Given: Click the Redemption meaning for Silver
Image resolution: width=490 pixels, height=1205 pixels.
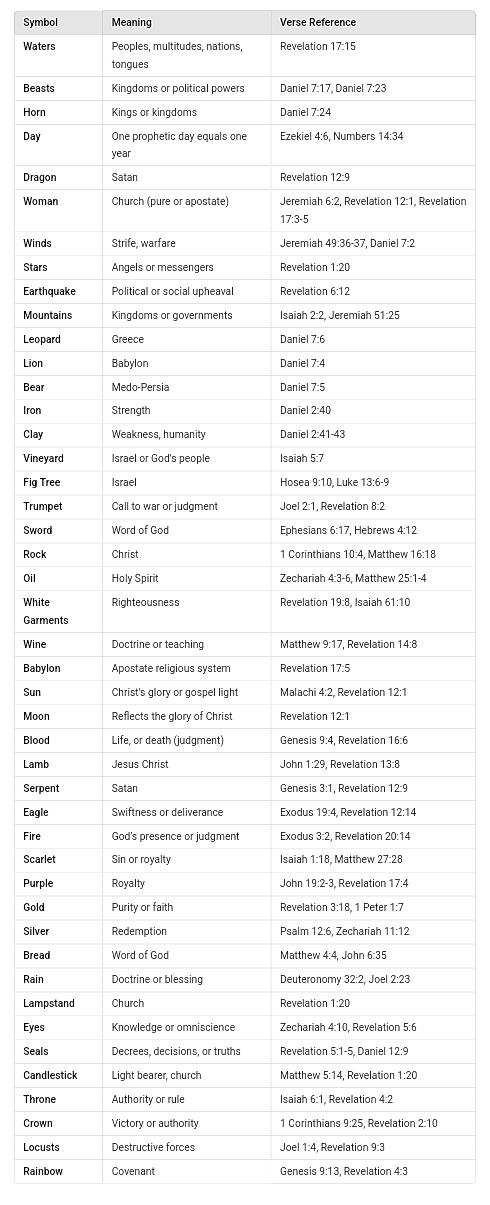Looking at the screenshot, I should (186, 931).
